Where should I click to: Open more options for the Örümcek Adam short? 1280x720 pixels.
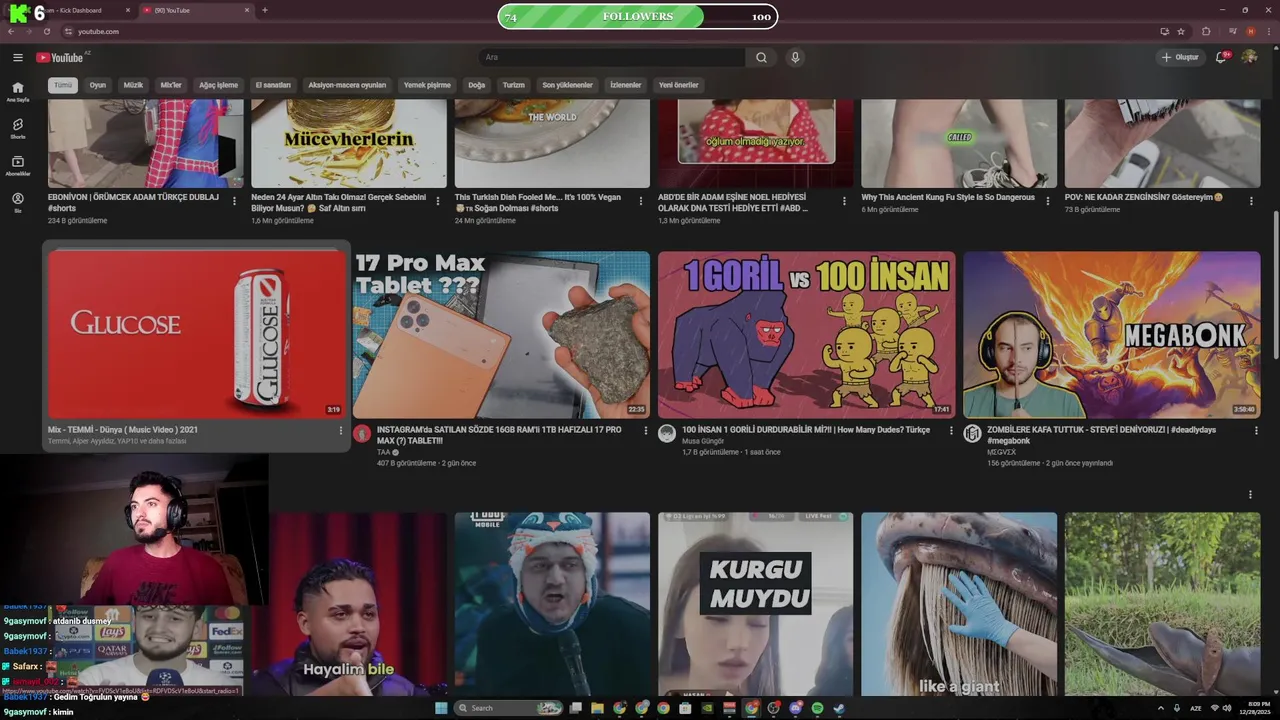(234, 201)
